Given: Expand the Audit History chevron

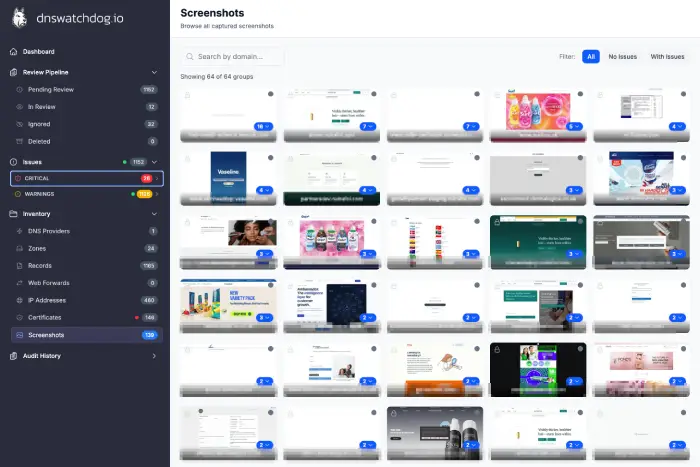Looking at the screenshot, I should tap(154, 356).
